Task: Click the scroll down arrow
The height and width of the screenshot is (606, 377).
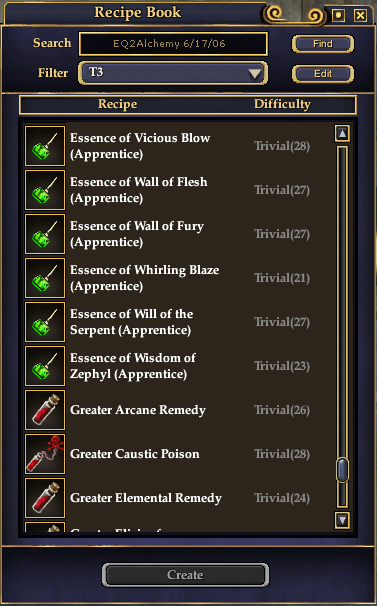Action: tap(342, 520)
